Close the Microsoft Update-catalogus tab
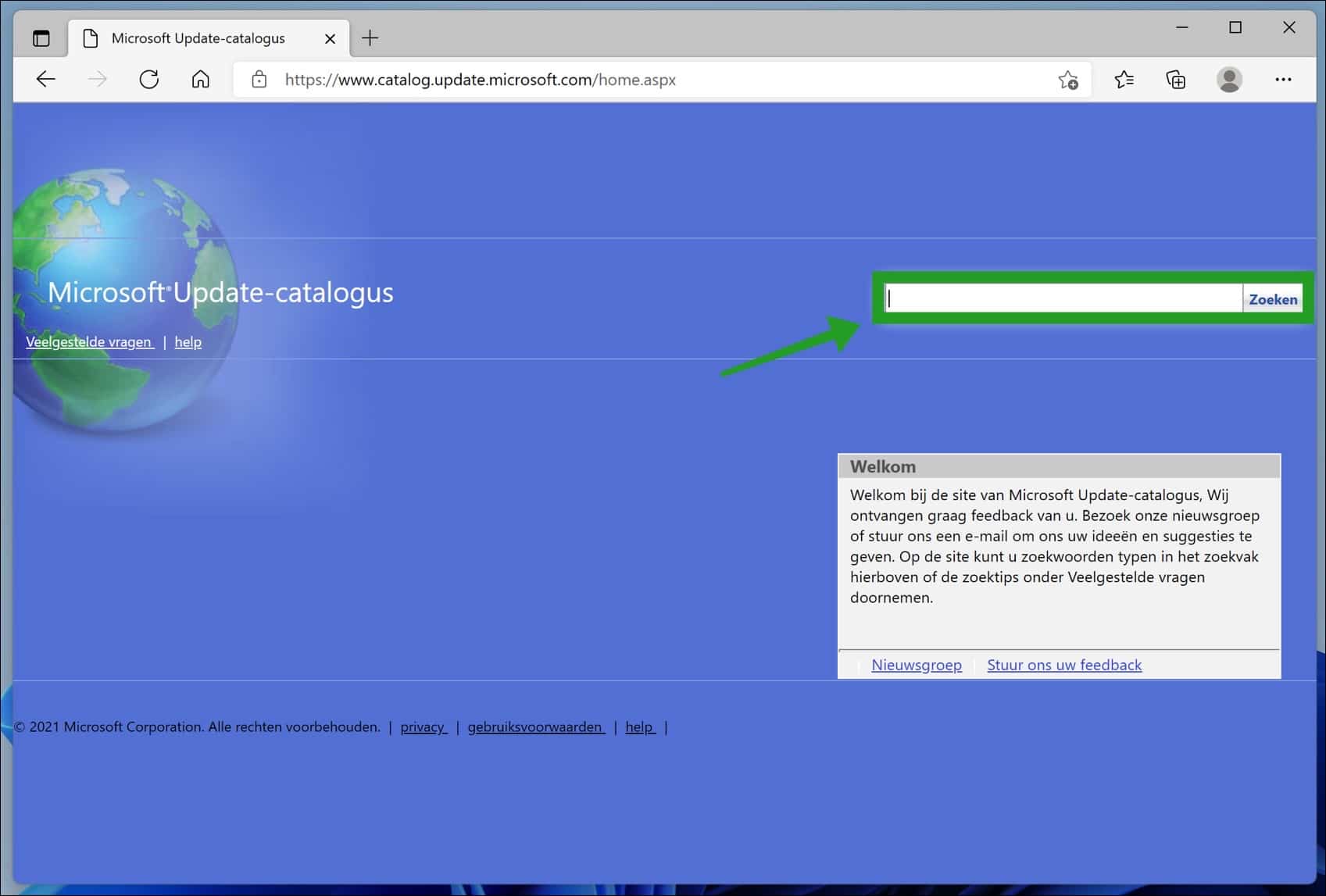Image resolution: width=1326 pixels, height=896 pixels. click(329, 37)
